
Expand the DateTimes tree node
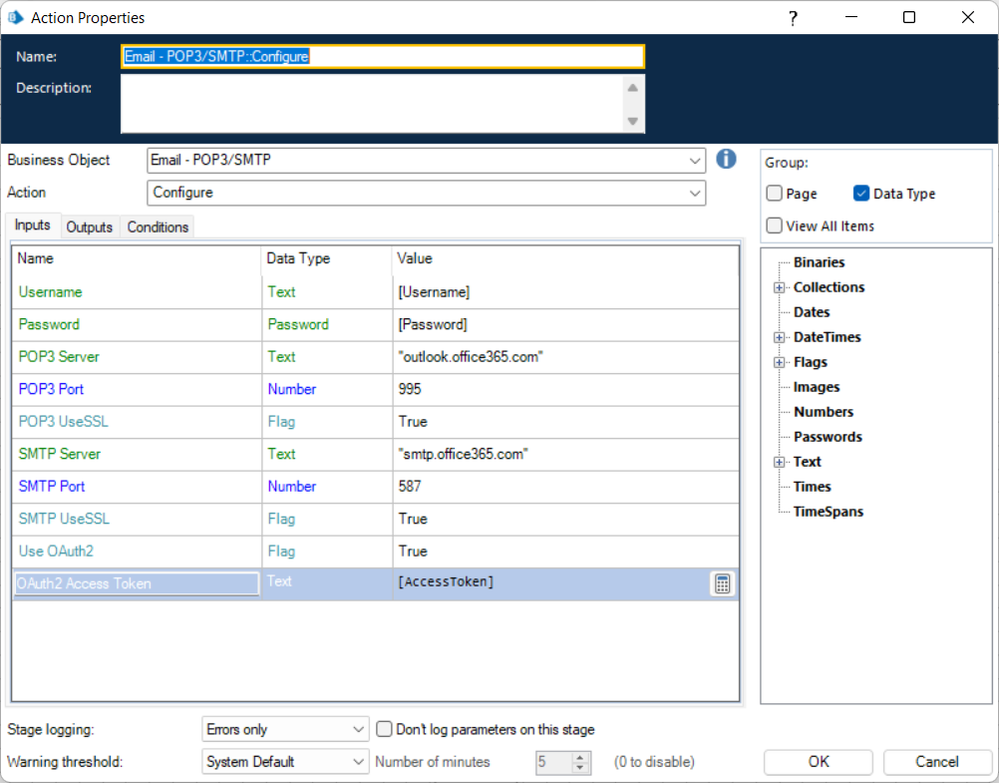click(x=779, y=338)
